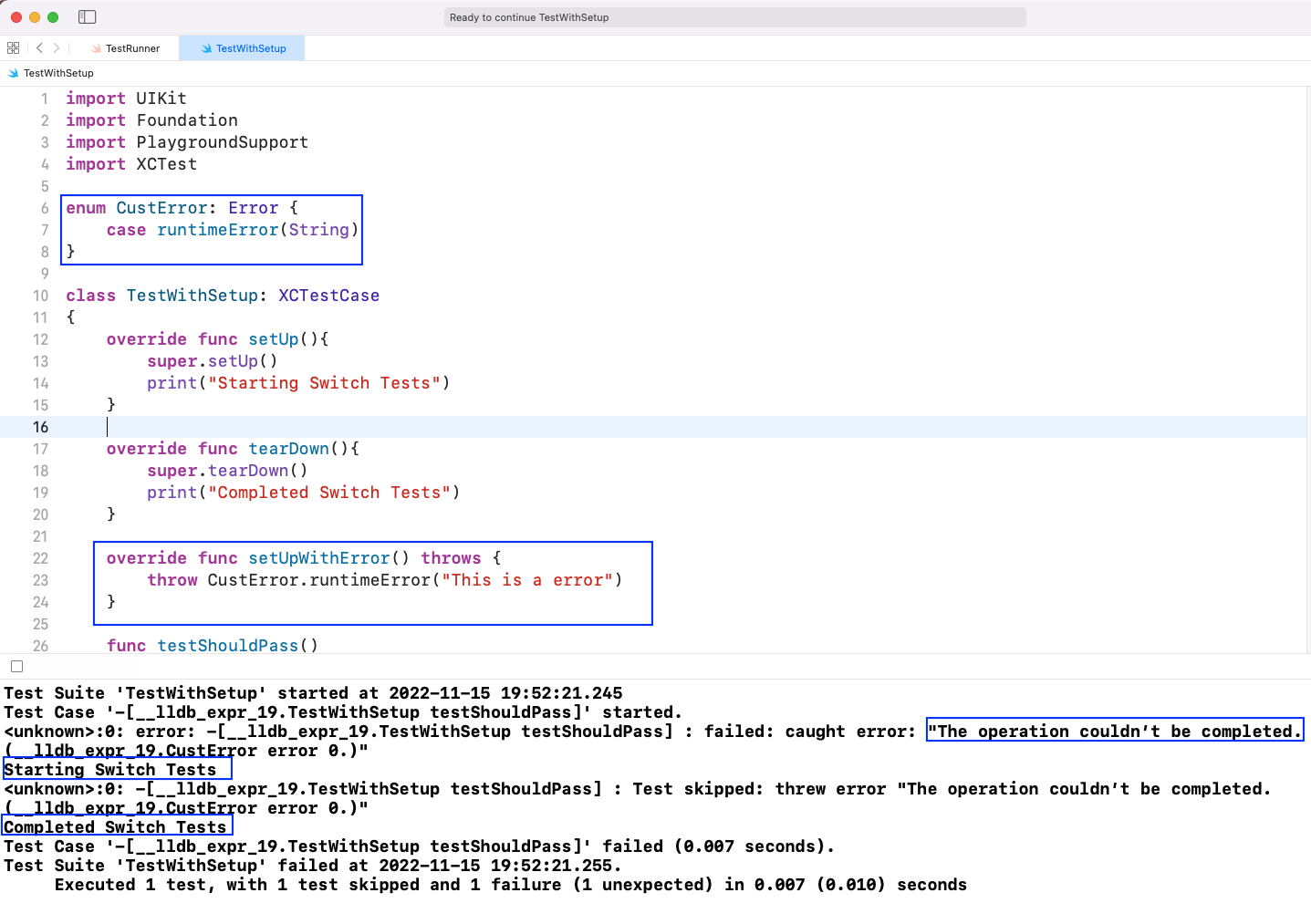Click console output 'Completed Switch Tests'

coord(115,827)
